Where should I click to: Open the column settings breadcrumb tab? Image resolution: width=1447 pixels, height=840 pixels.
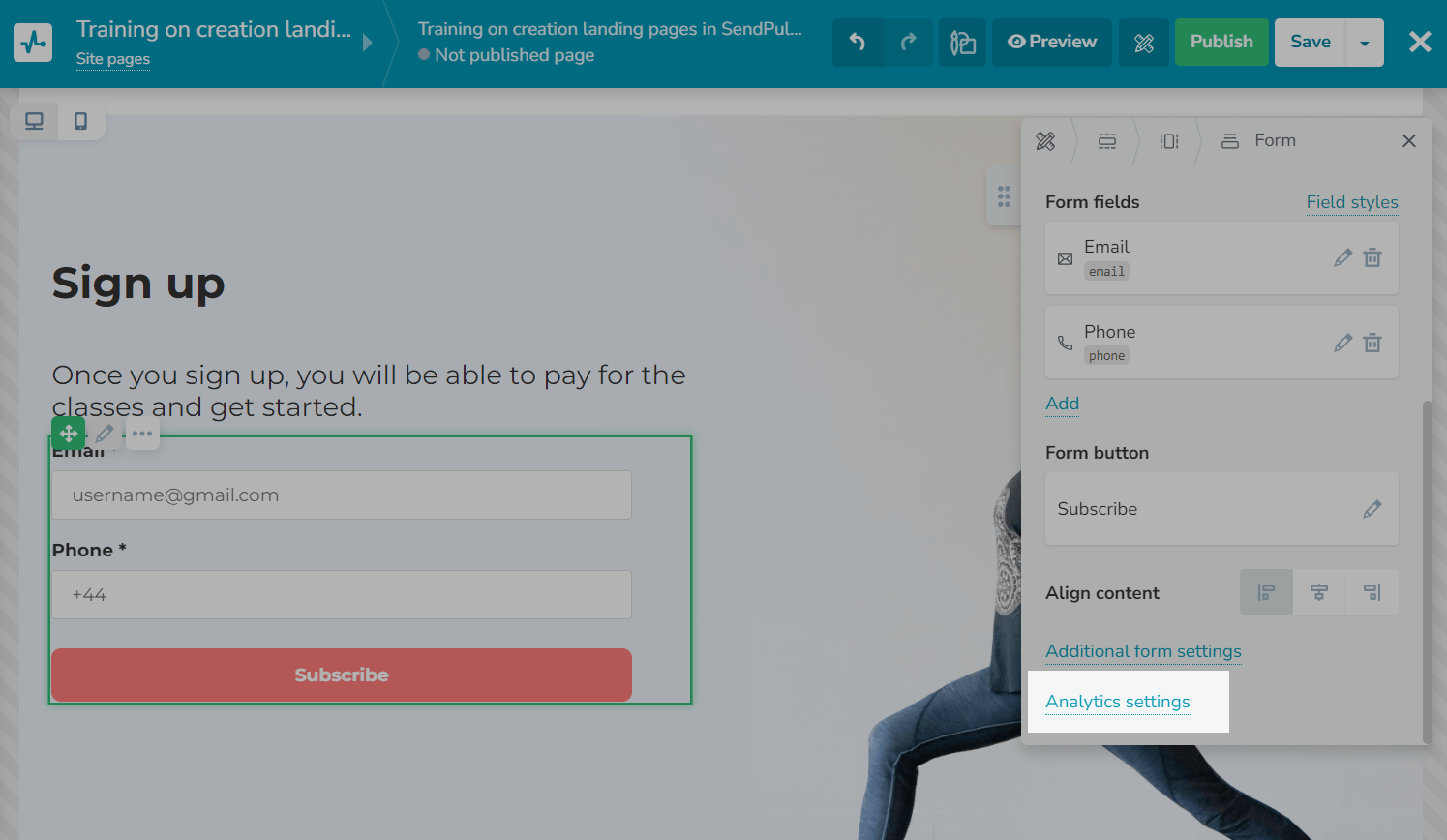click(1169, 141)
